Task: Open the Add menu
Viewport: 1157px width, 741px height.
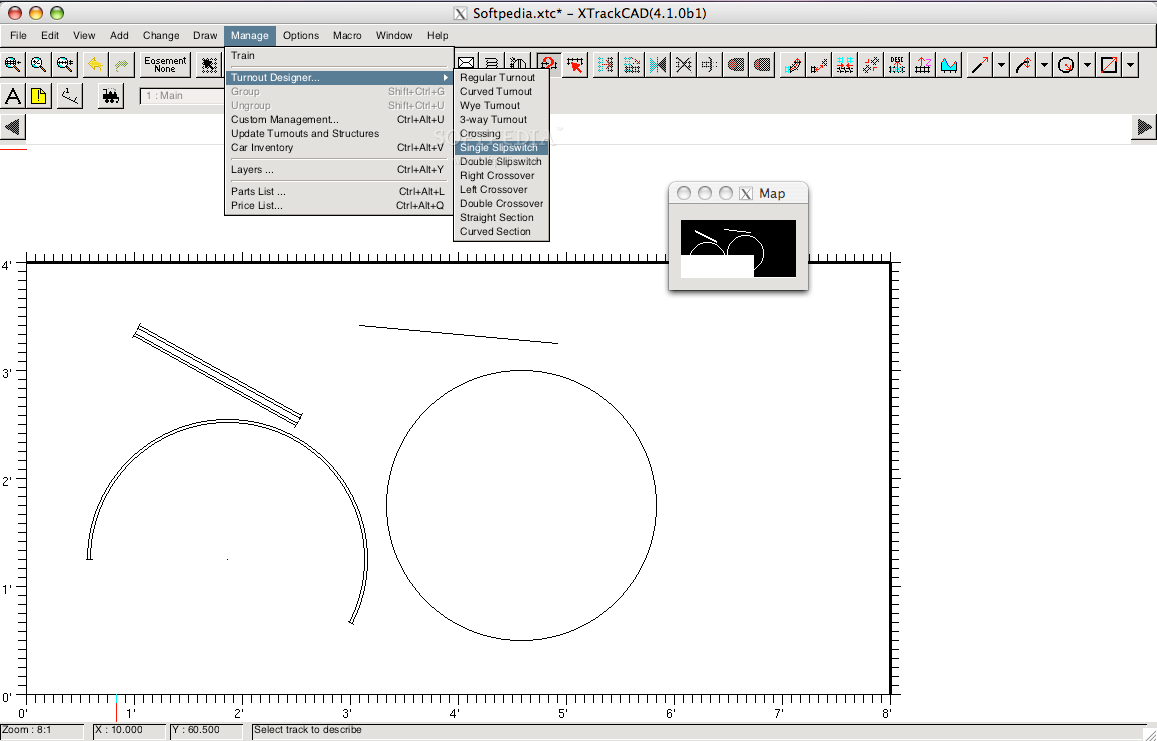Action: point(119,35)
